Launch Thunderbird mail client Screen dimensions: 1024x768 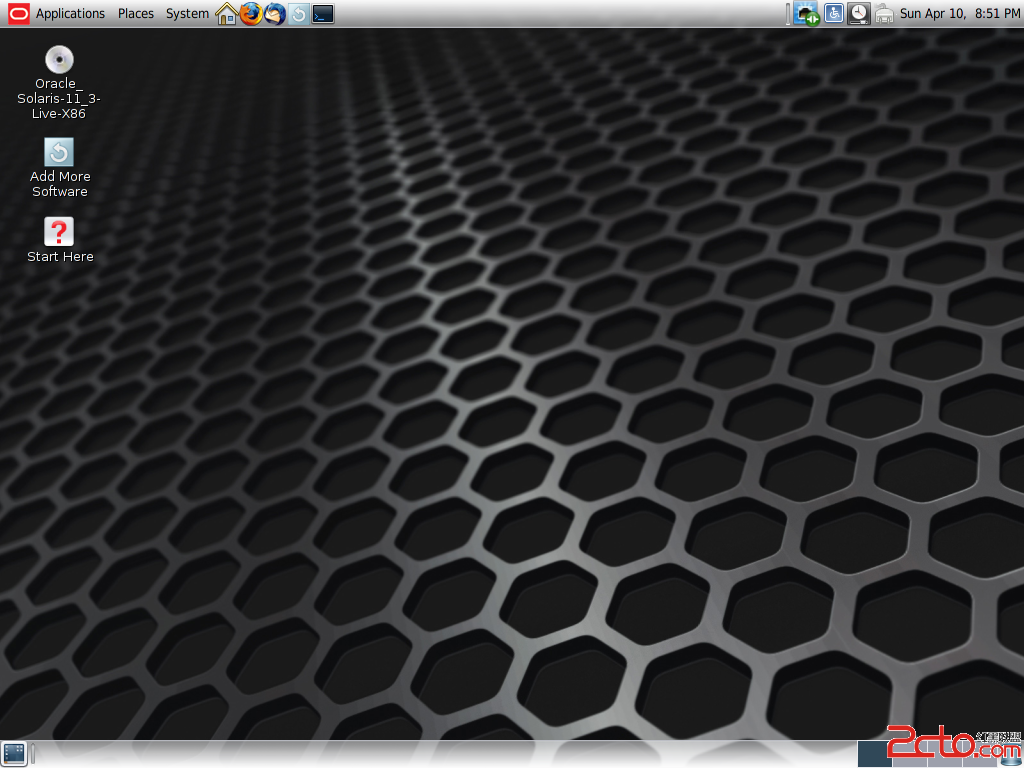click(x=275, y=14)
